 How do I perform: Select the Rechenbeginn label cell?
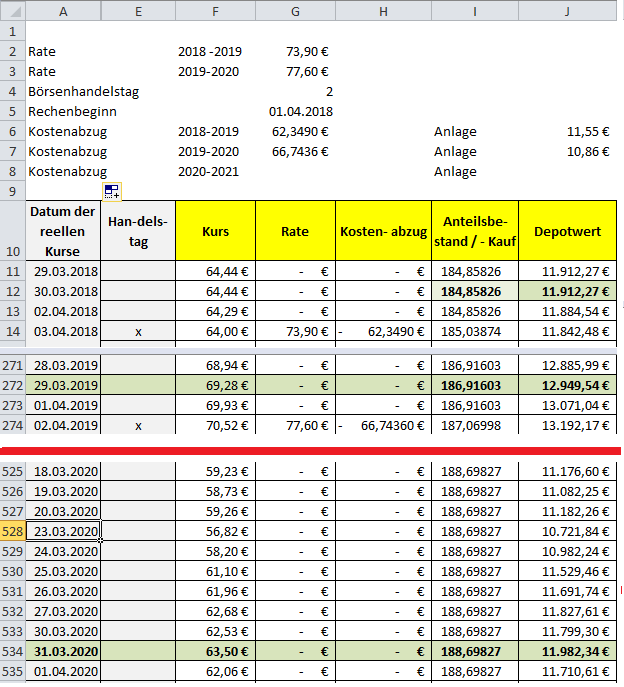point(73,112)
